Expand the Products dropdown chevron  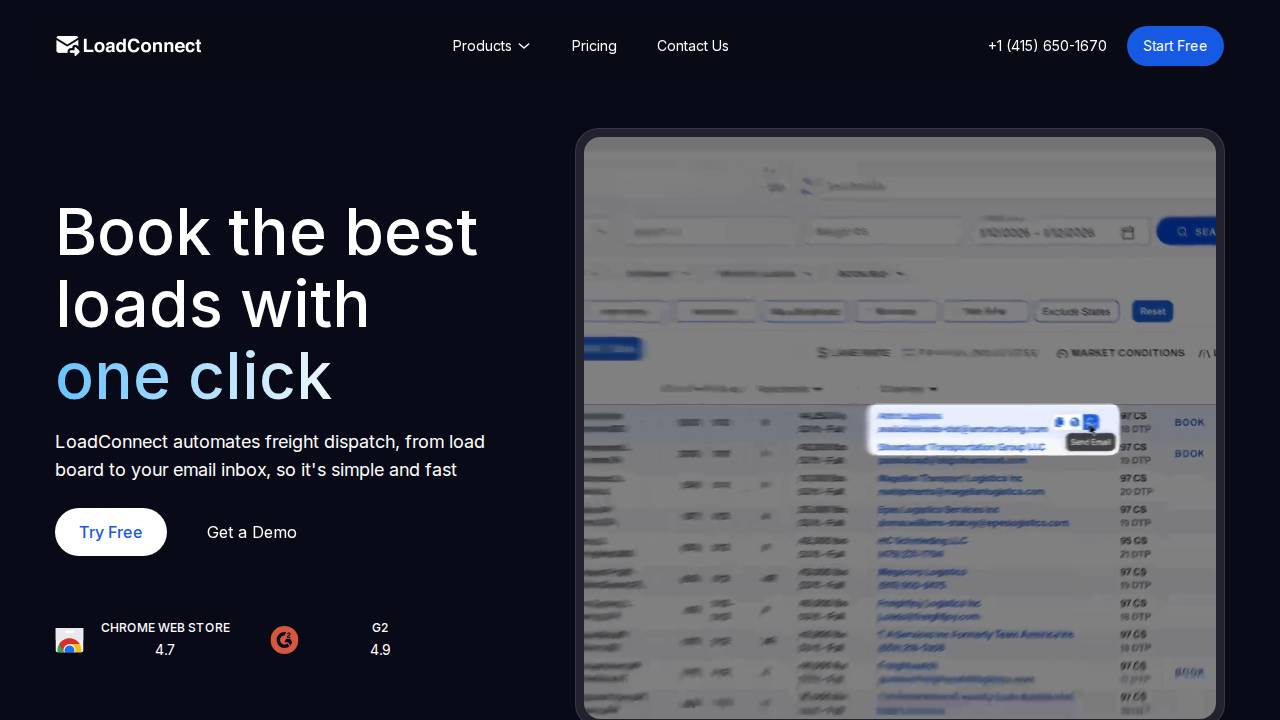[524, 46]
